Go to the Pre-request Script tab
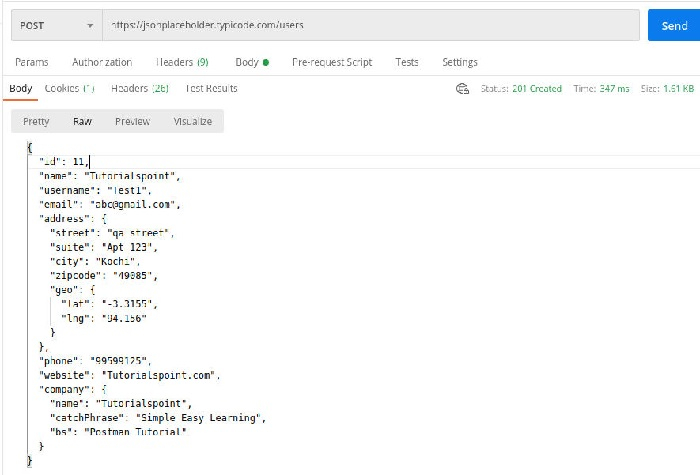This screenshot has height=475, width=700. tap(332, 62)
